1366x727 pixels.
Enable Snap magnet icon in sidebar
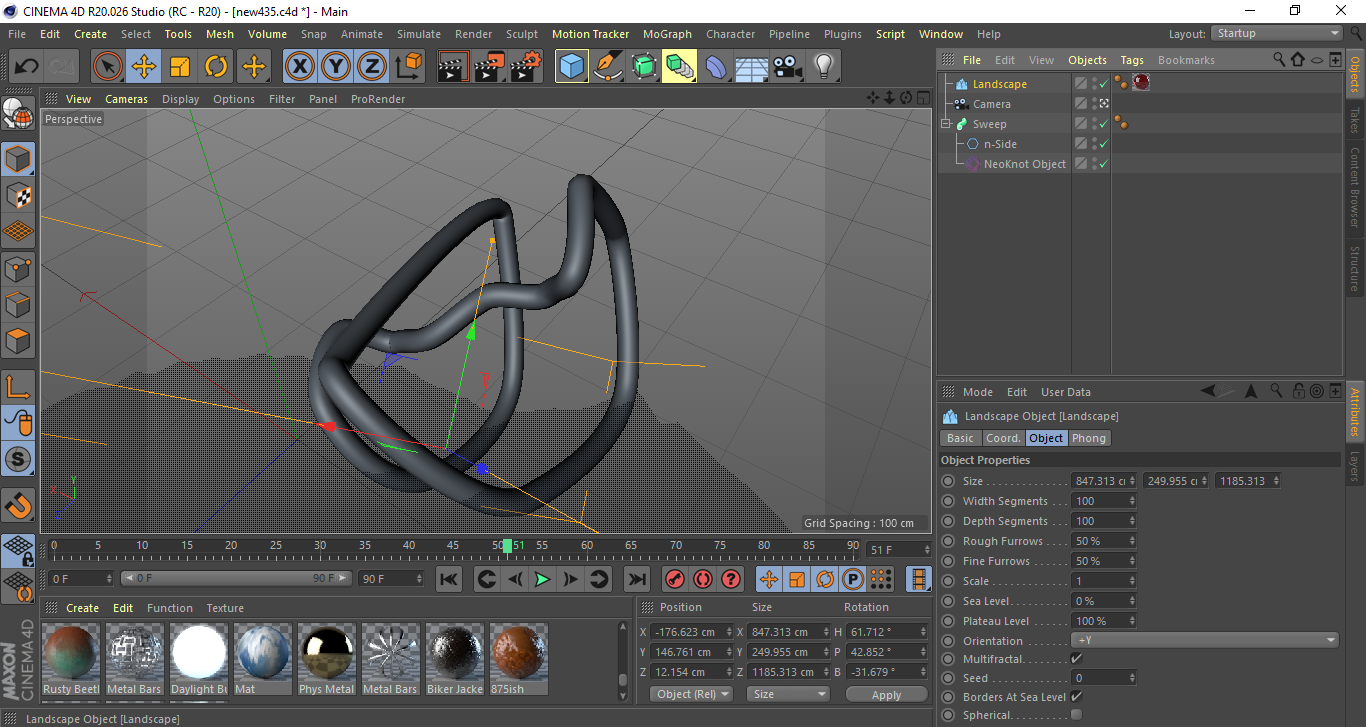tap(18, 505)
